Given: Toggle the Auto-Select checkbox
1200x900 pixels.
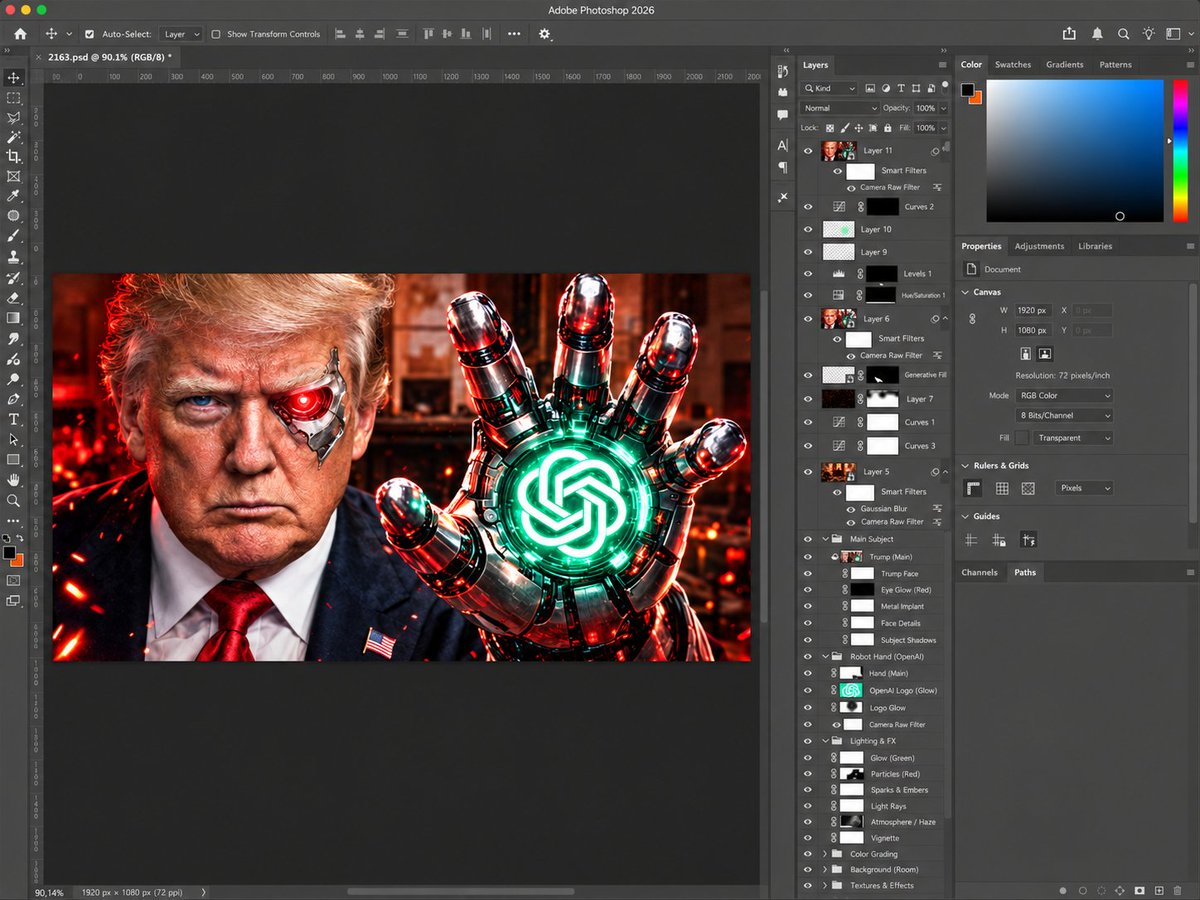Looking at the screenshot, I should point(89,34).
